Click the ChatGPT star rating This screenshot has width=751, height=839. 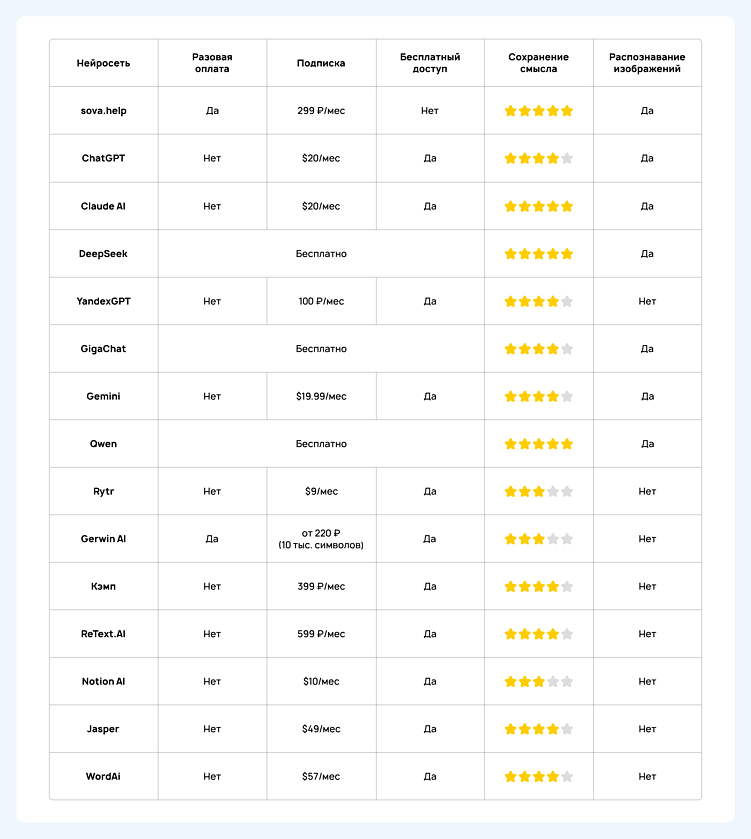point(539,158)
